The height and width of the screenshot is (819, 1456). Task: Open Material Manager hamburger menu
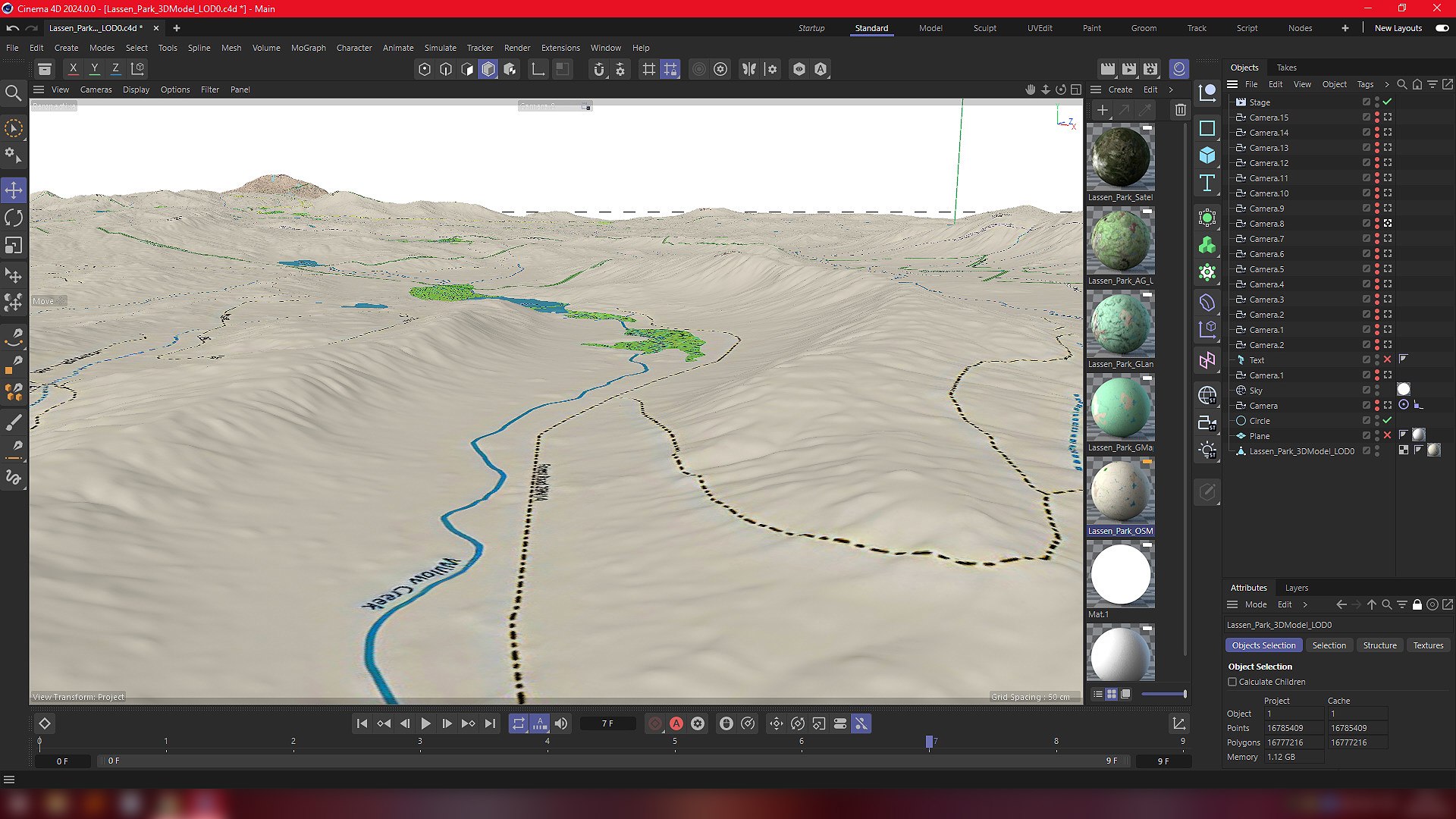1096,89
